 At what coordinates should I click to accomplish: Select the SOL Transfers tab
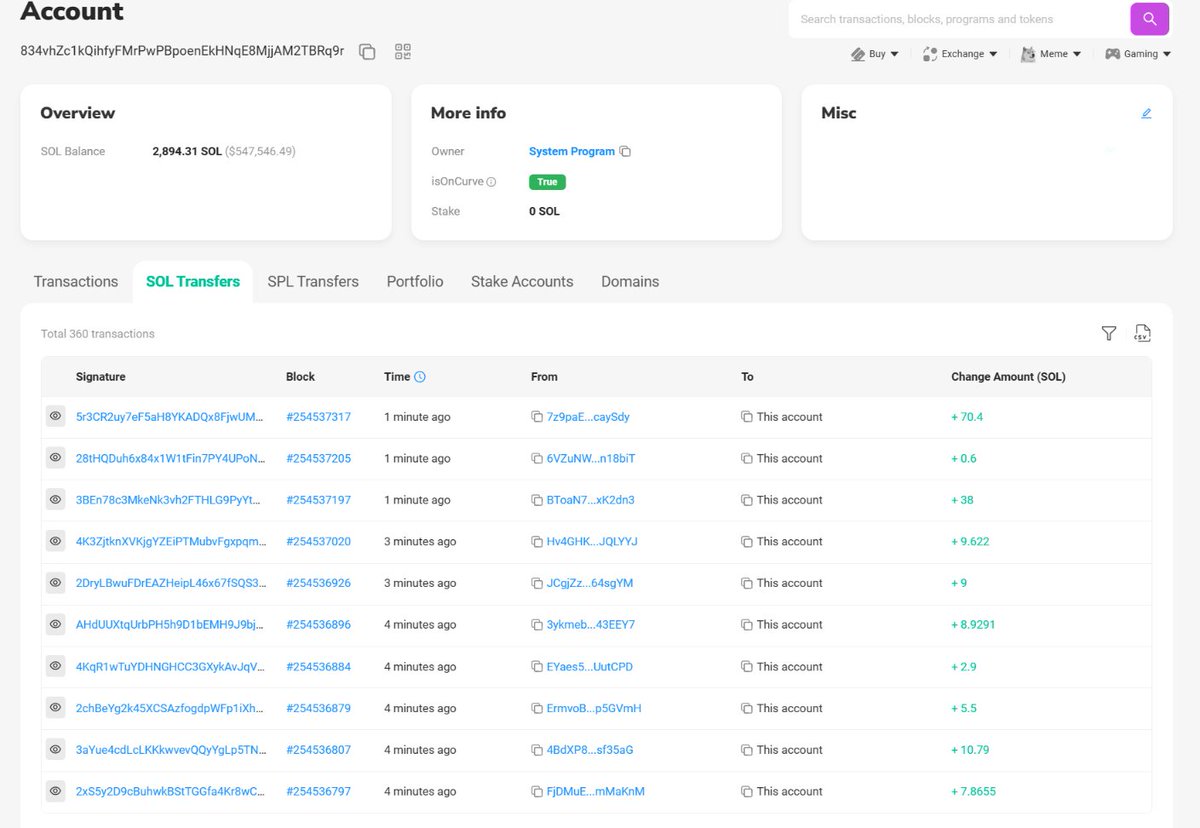click(x=193, y=282)
